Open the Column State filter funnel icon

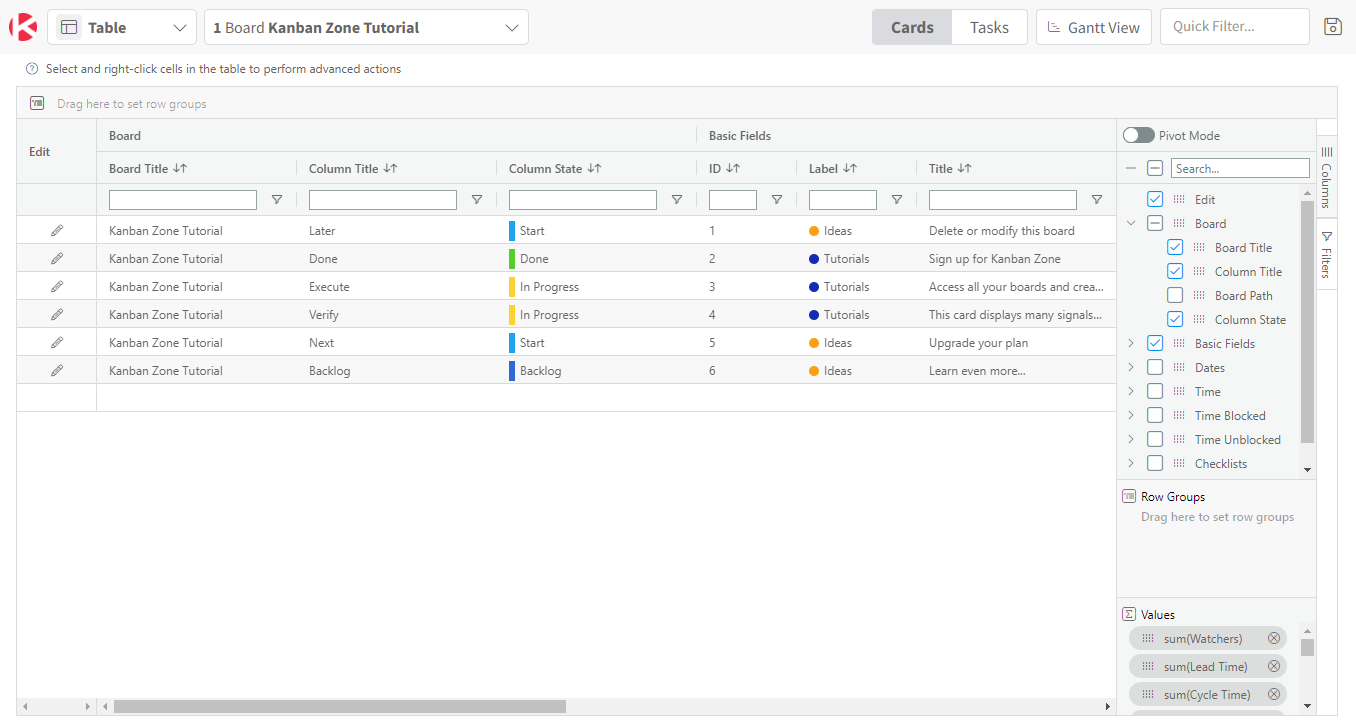[x=677, y=200]
